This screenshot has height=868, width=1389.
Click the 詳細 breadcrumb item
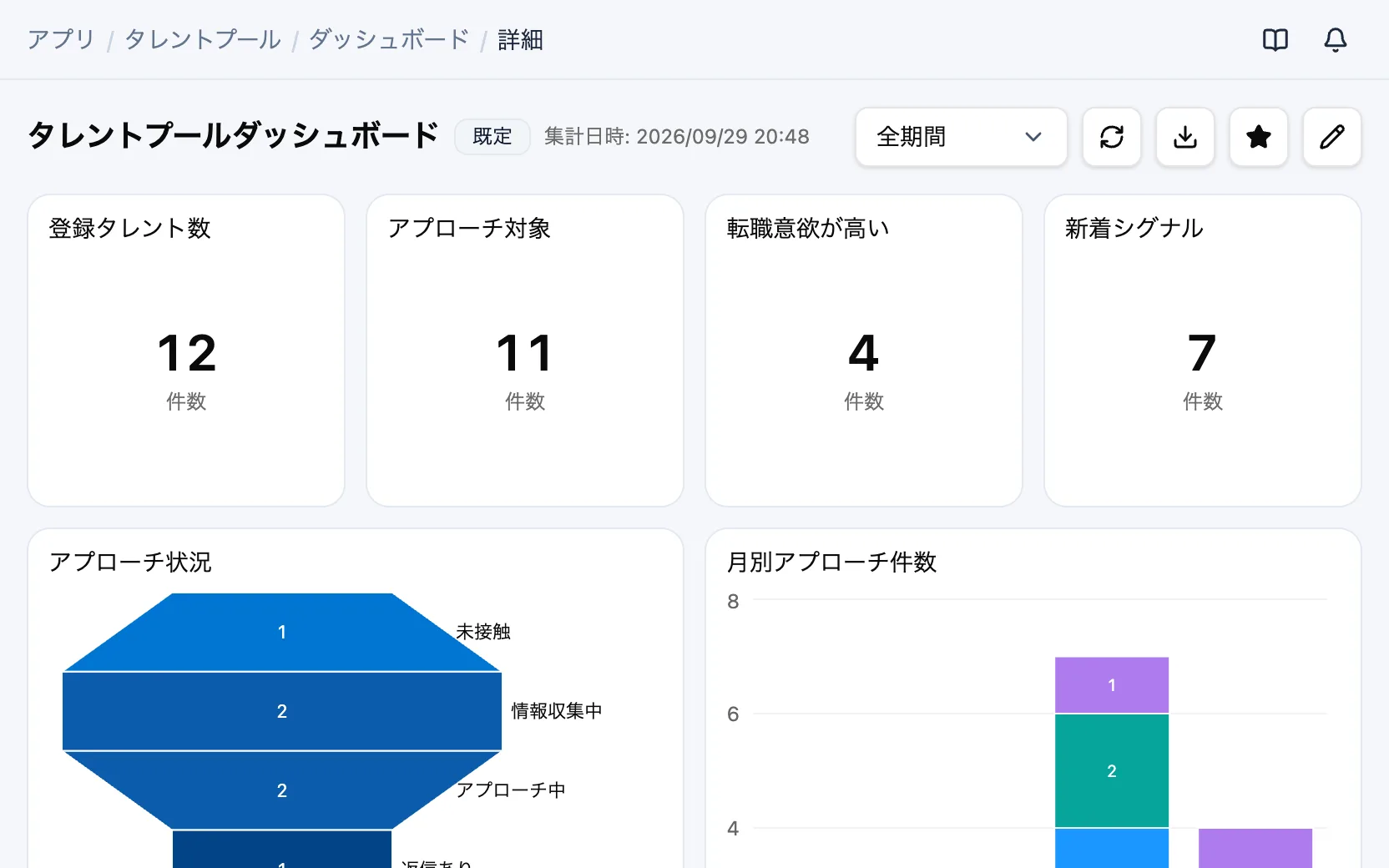tap(520, 40)
